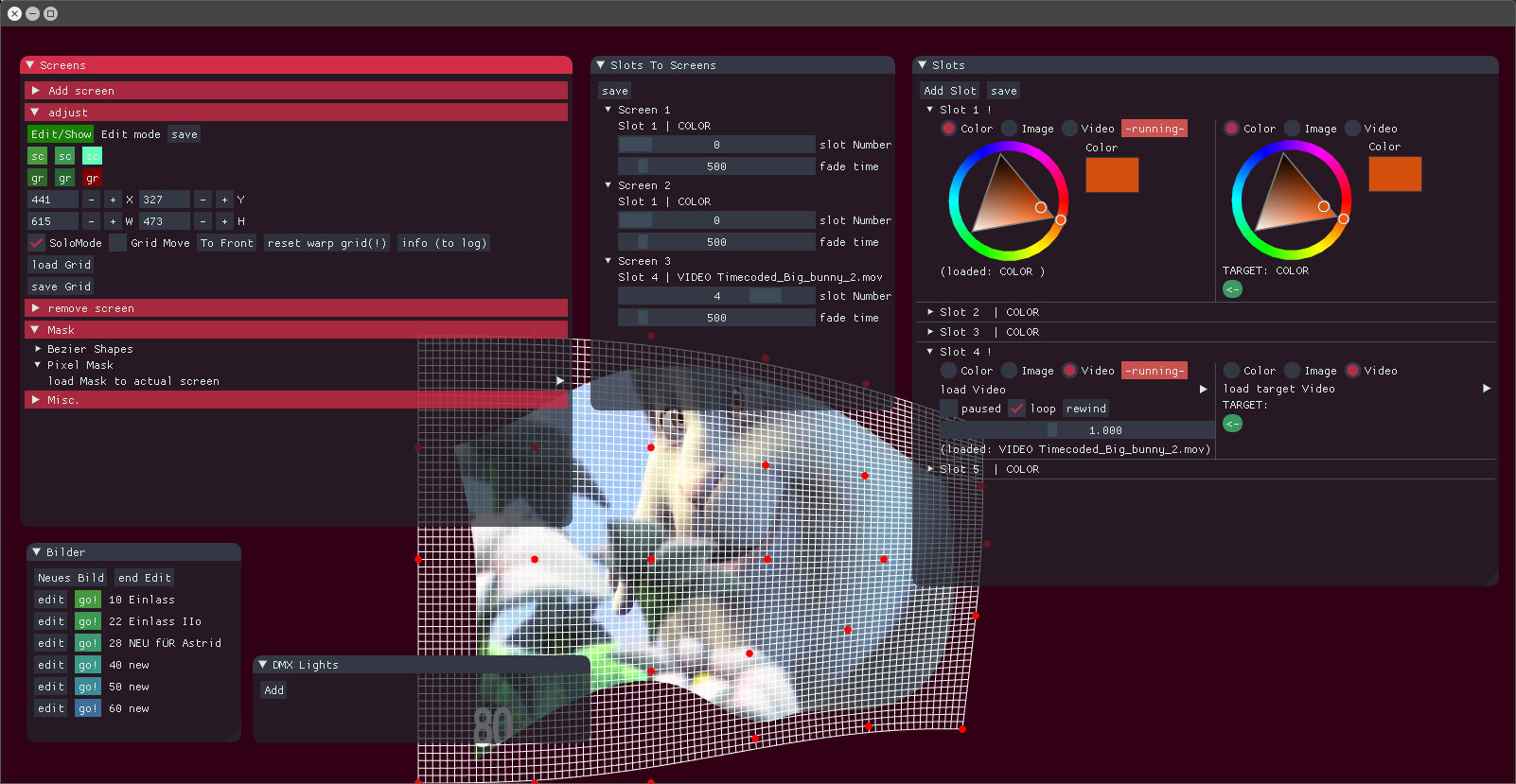Toggle the Grid Move checkbox
This screenshot has height=784, width=1516.
(x=117, y=243)
